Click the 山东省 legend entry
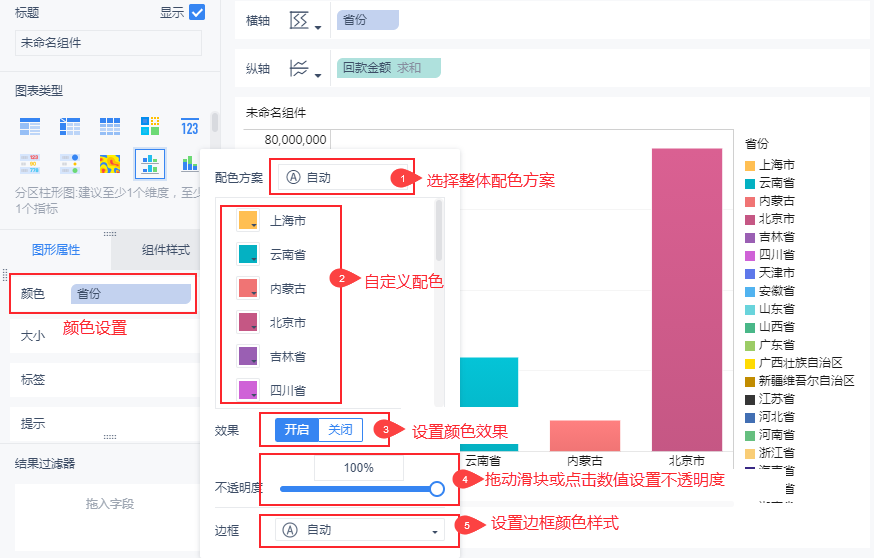The image size is (874, 558). coord(770,309)
